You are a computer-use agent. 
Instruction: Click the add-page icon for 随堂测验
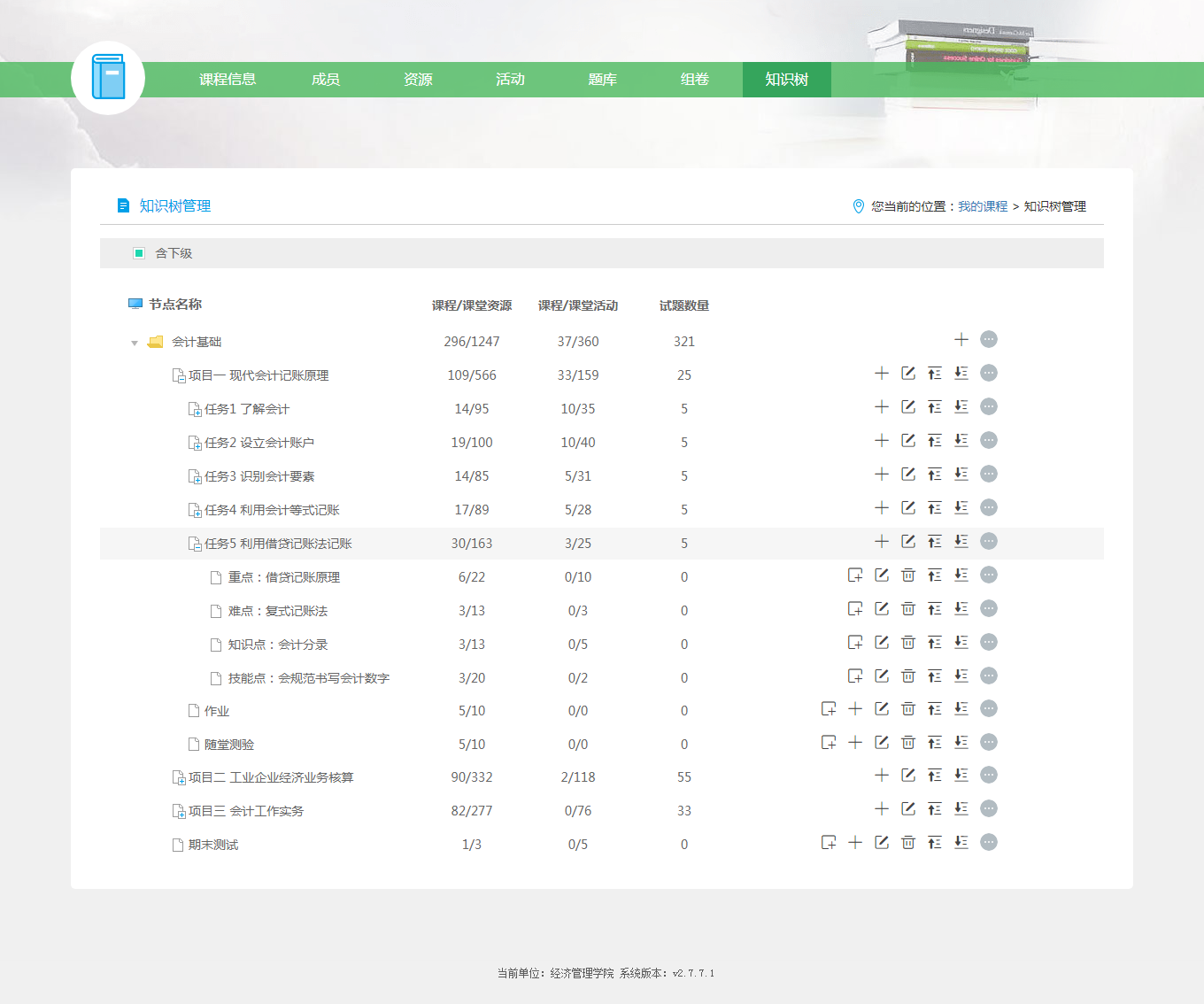click(x=829, y=742)
